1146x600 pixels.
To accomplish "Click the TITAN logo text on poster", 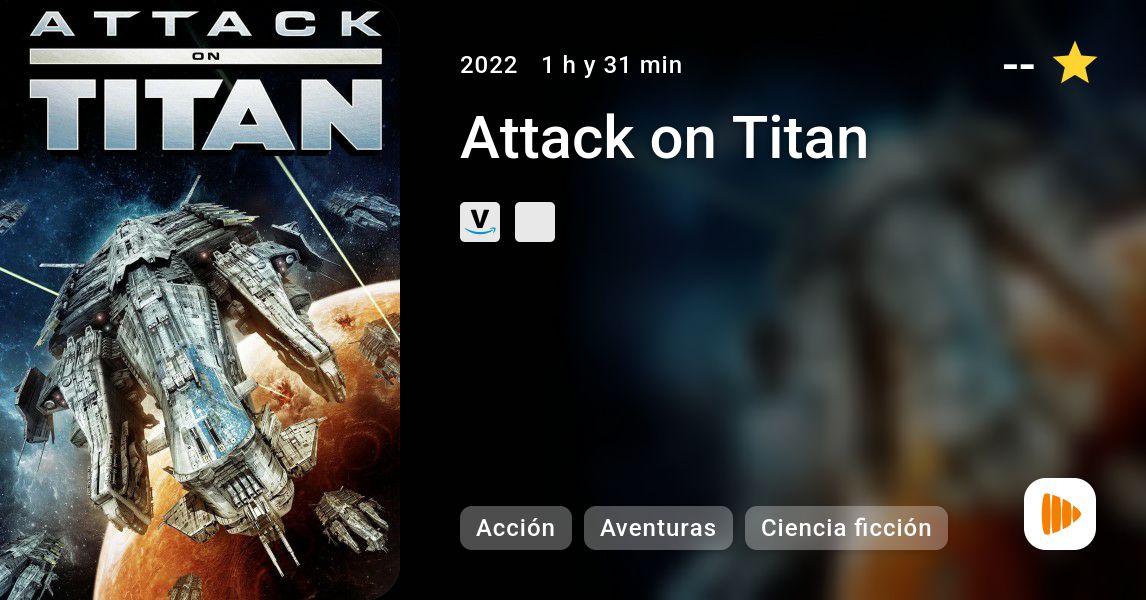I will [x=205, y=114].
